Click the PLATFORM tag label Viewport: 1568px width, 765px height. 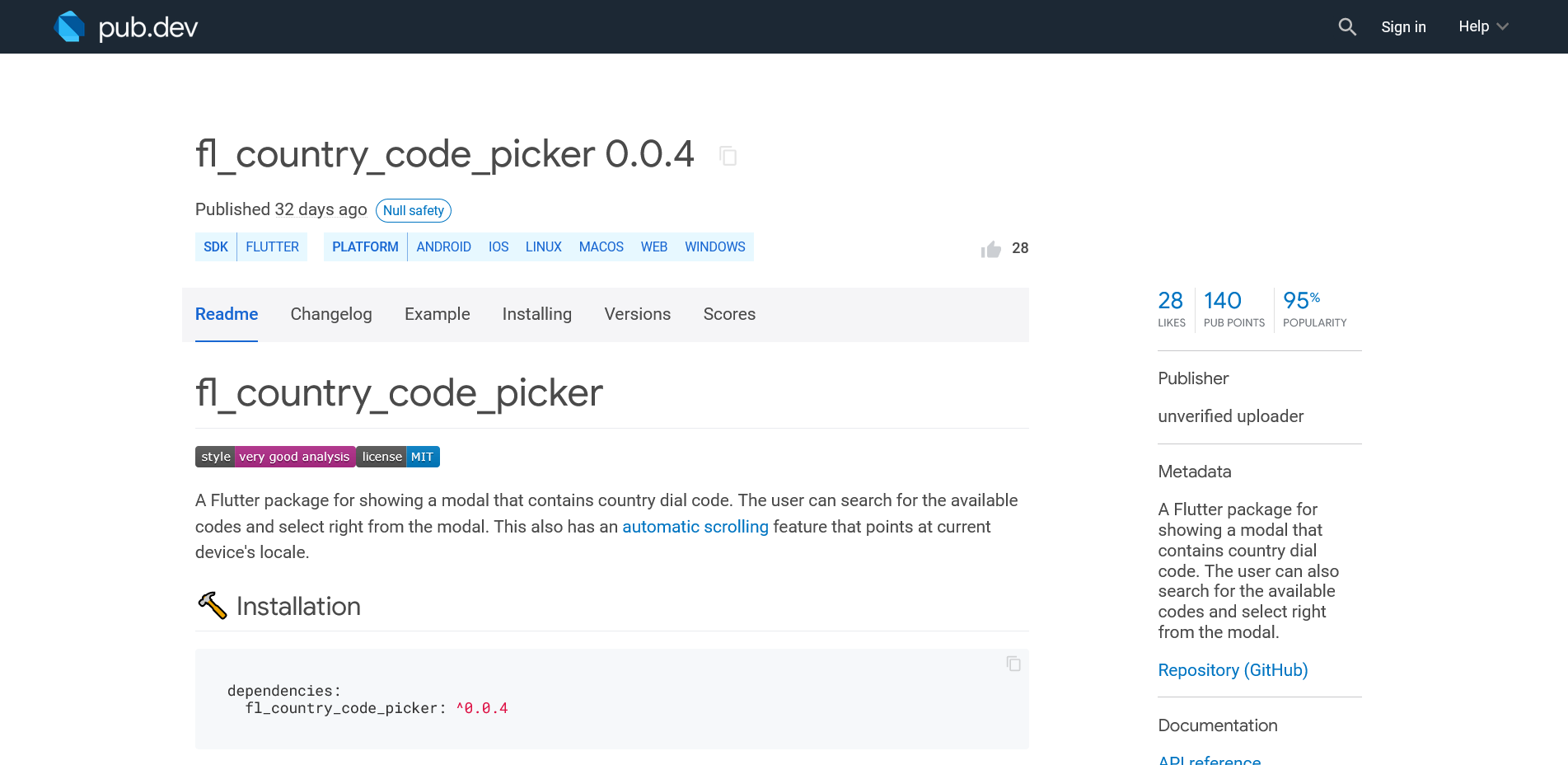pos(365,246)
